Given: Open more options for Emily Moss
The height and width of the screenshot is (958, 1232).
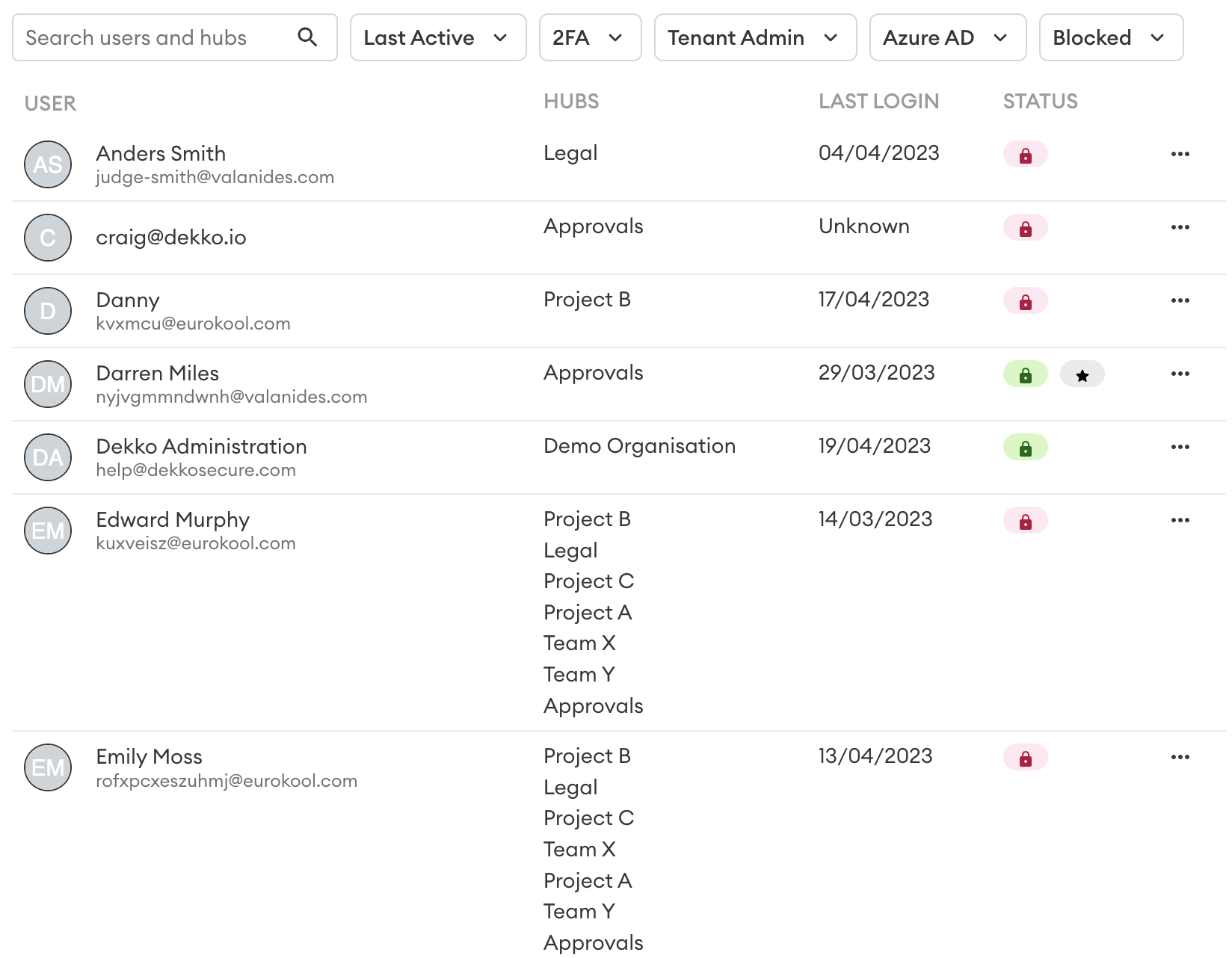Looking at the screenshot, I should (x=1180, y=757).
